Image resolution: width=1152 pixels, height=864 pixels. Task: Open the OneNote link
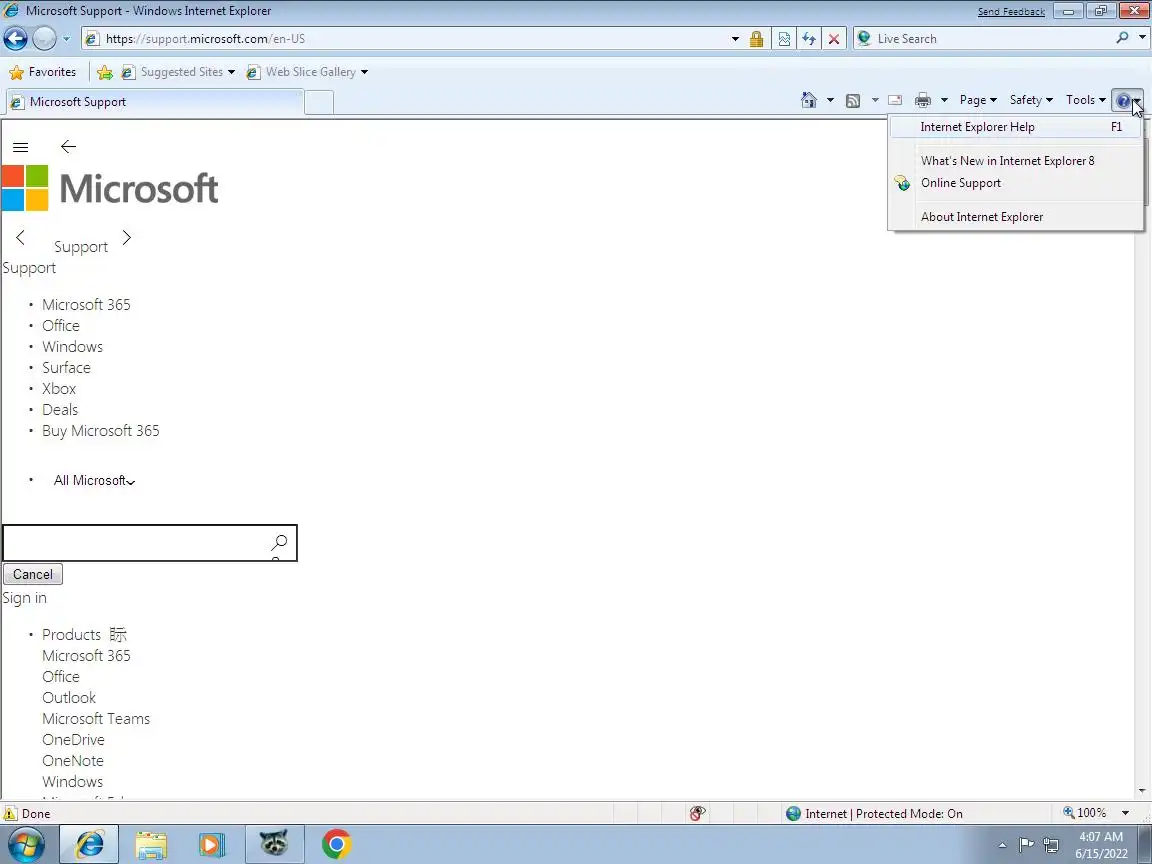point(73,761)
